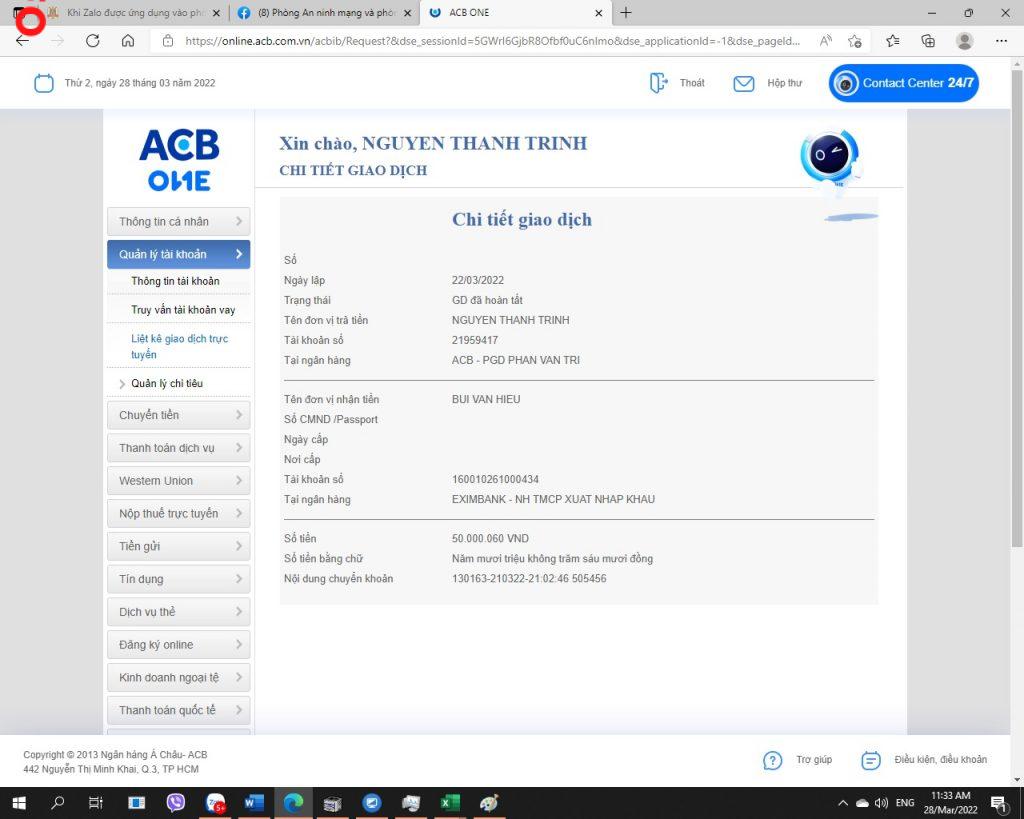Viewport: 1024px width, 819px height.
Task: Open the Hộp thư mail icon
Action: click(743, 83)
